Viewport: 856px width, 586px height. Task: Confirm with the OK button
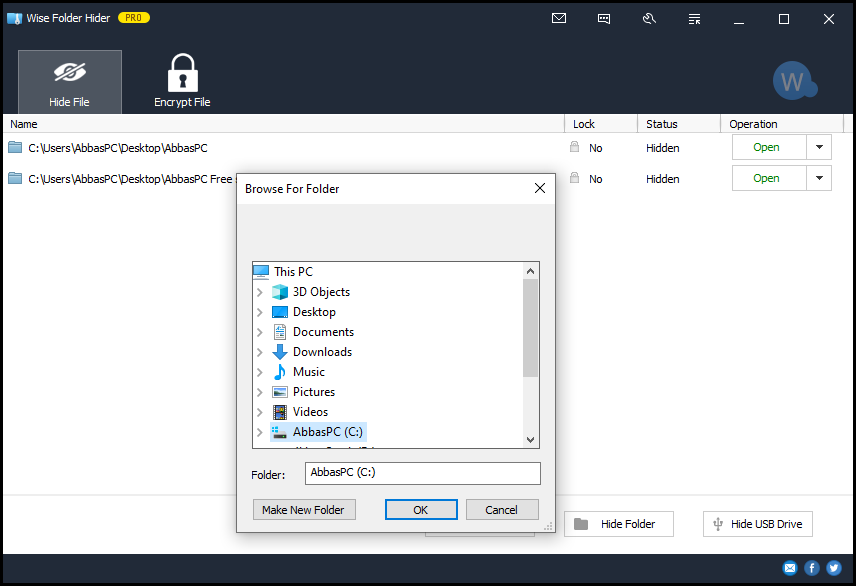(x=421, y=510)
